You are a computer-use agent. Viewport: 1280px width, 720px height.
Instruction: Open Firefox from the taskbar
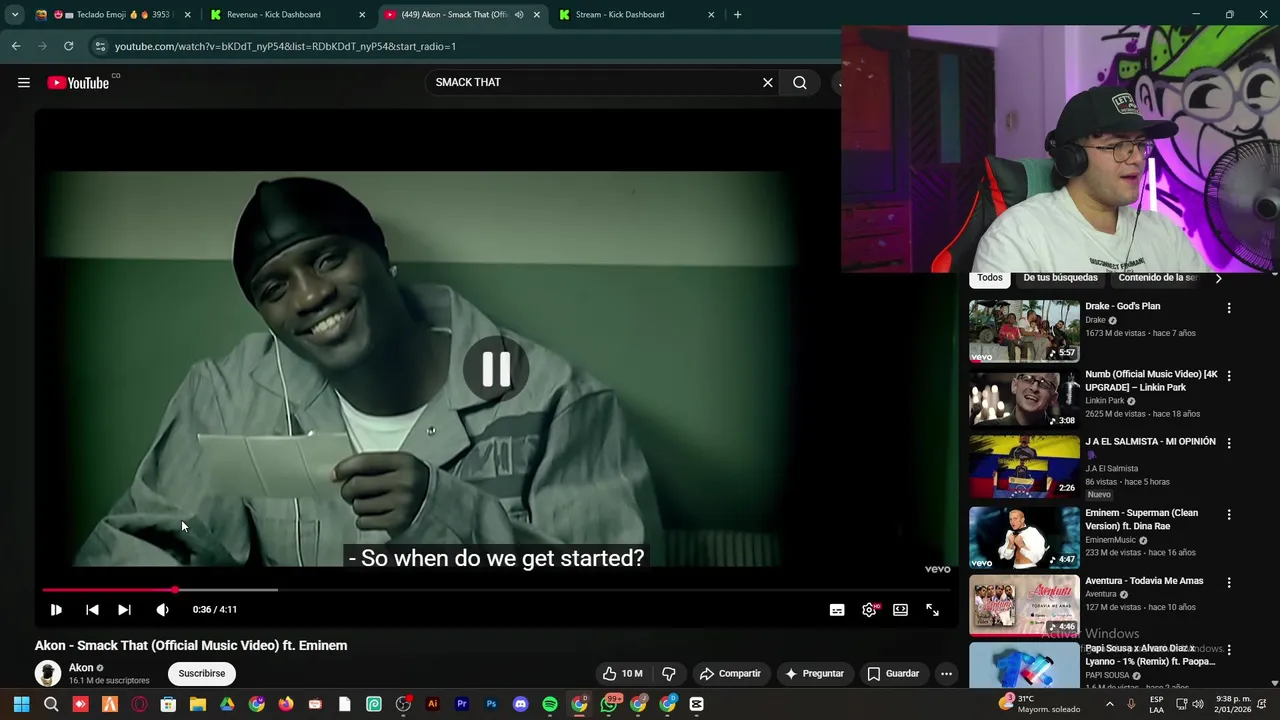(x=286, y=704)
